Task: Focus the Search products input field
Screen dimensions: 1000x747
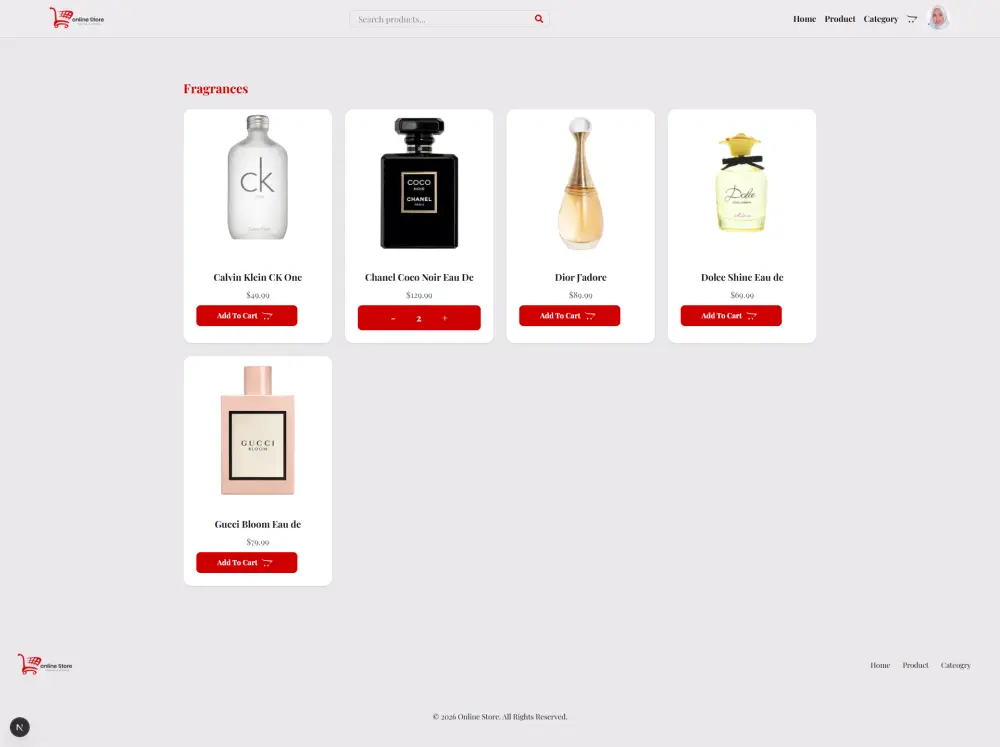Action: [444, 19]
